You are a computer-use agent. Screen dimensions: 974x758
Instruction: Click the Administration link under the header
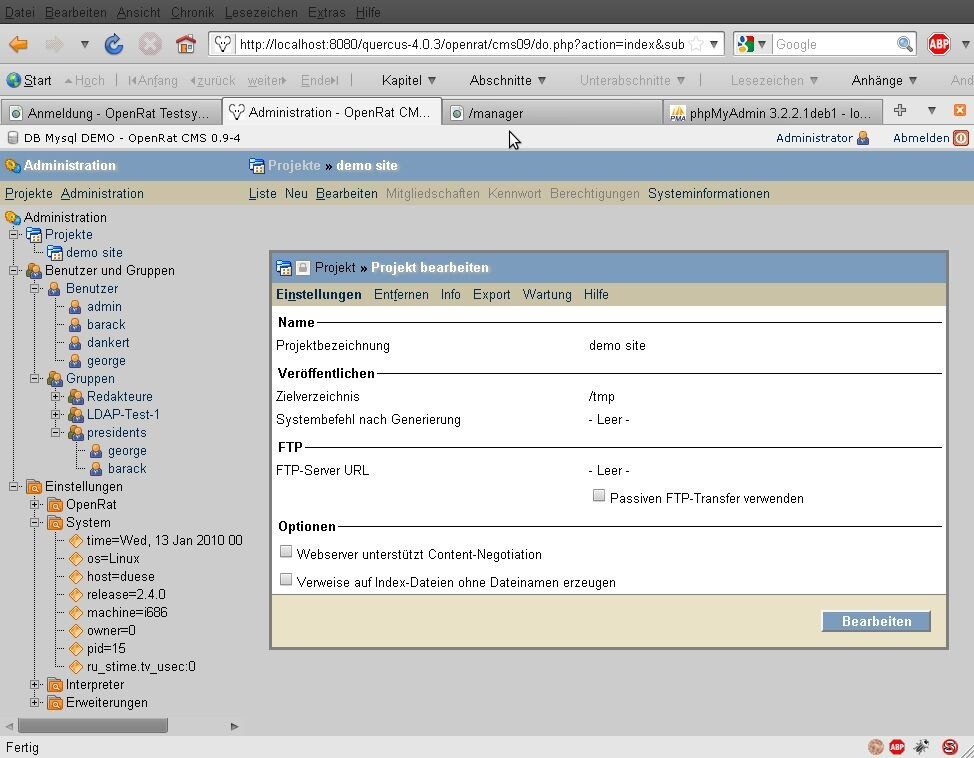pyautogui.click(x=102, y=194)
